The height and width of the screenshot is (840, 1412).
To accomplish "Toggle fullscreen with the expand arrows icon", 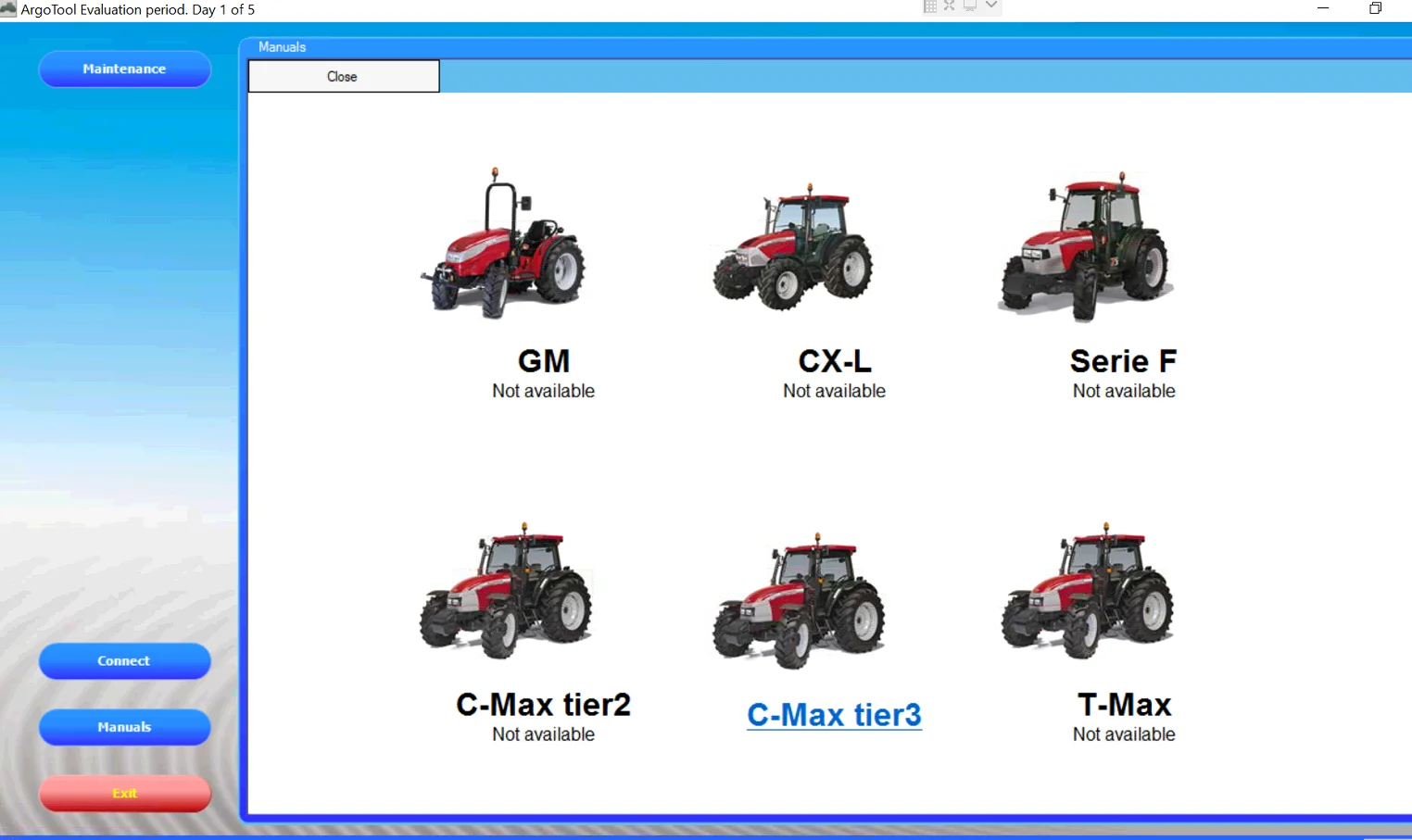I will coord(950,6).
